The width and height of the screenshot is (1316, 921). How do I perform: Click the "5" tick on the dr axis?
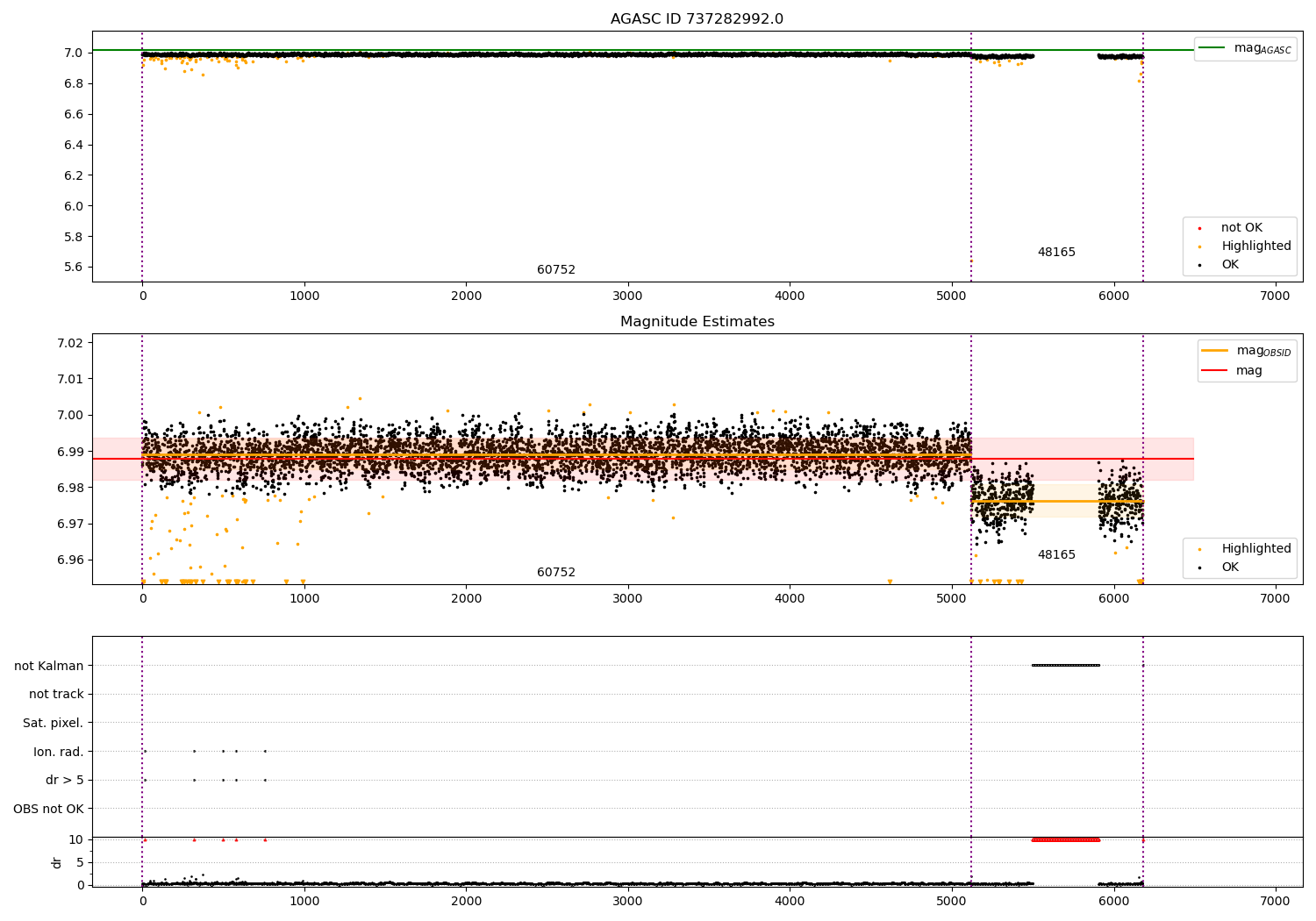(80, 862)
